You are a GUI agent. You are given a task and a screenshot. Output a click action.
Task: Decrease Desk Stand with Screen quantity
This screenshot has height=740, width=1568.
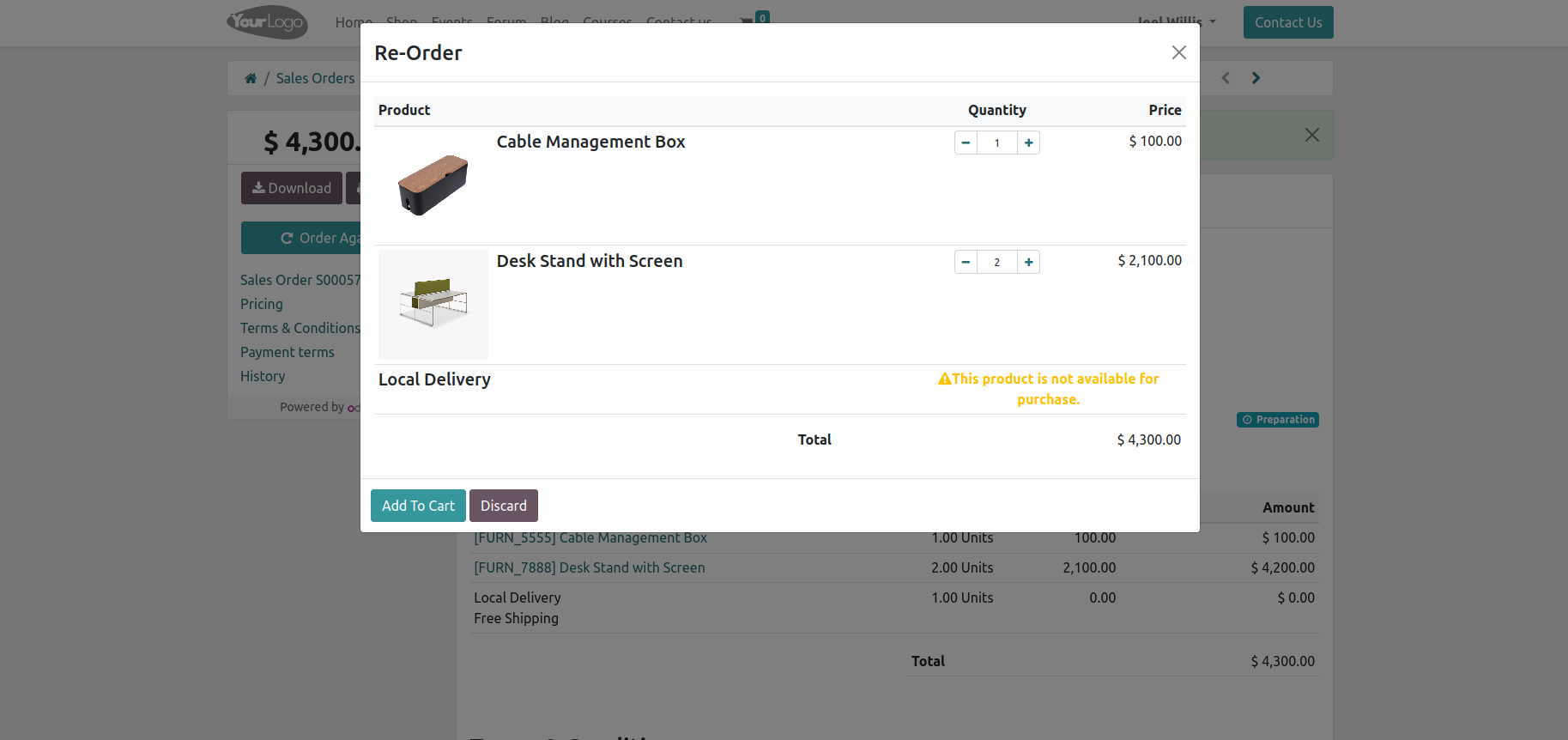point(966,262)
